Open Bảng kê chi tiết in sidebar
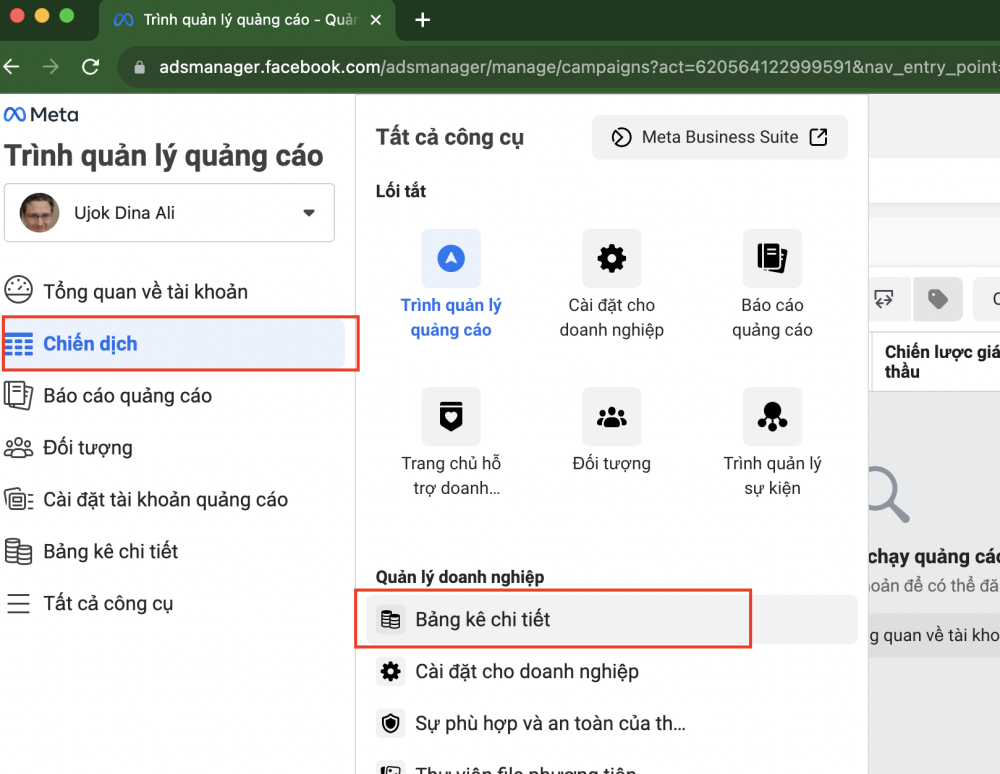 pyautogui.click(x=111, y=551)
